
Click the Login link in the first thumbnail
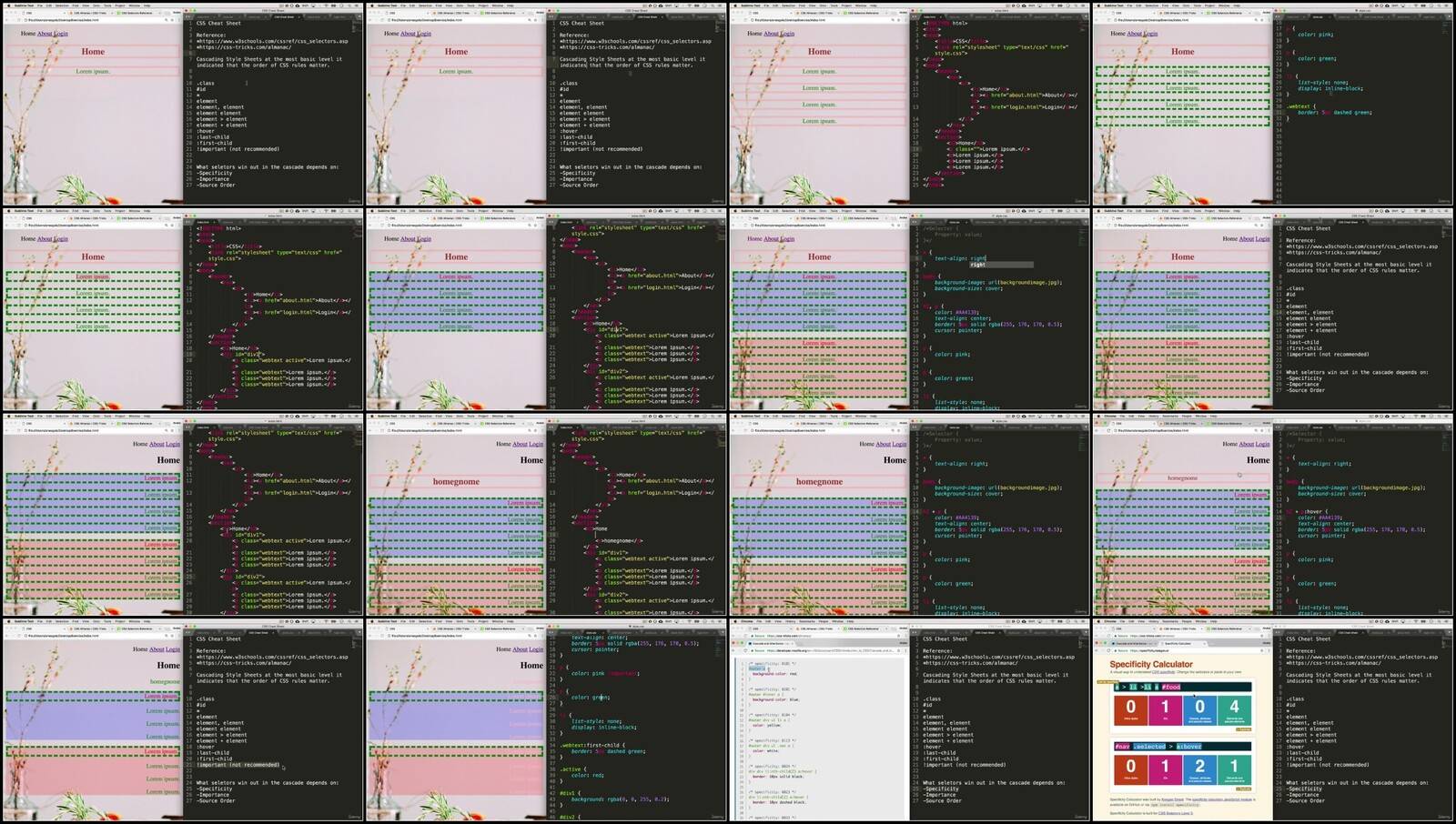(x=61, y=34)
